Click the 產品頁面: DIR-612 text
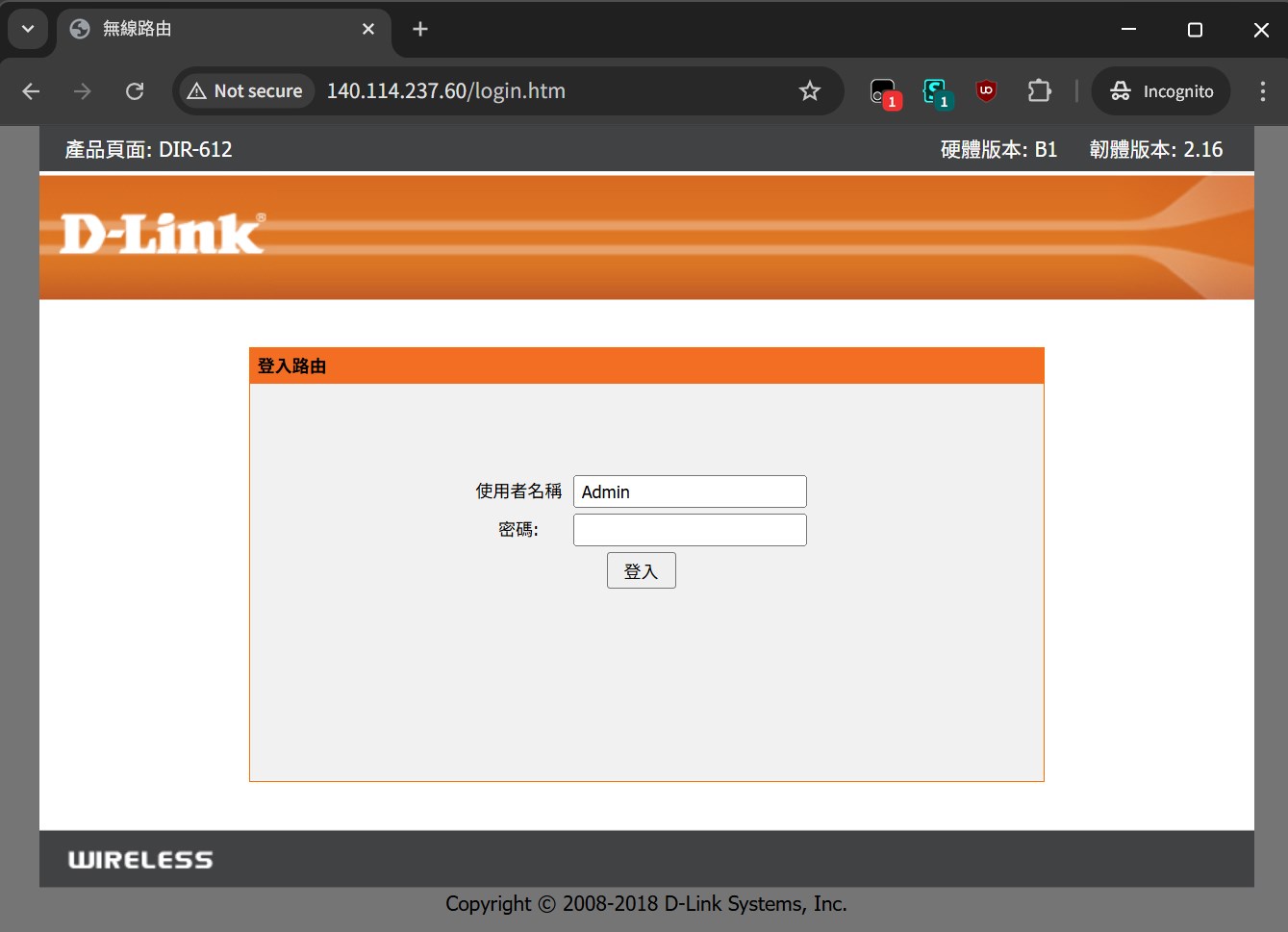This screenshot has height=932, width=1288. (x=148, y=149)
